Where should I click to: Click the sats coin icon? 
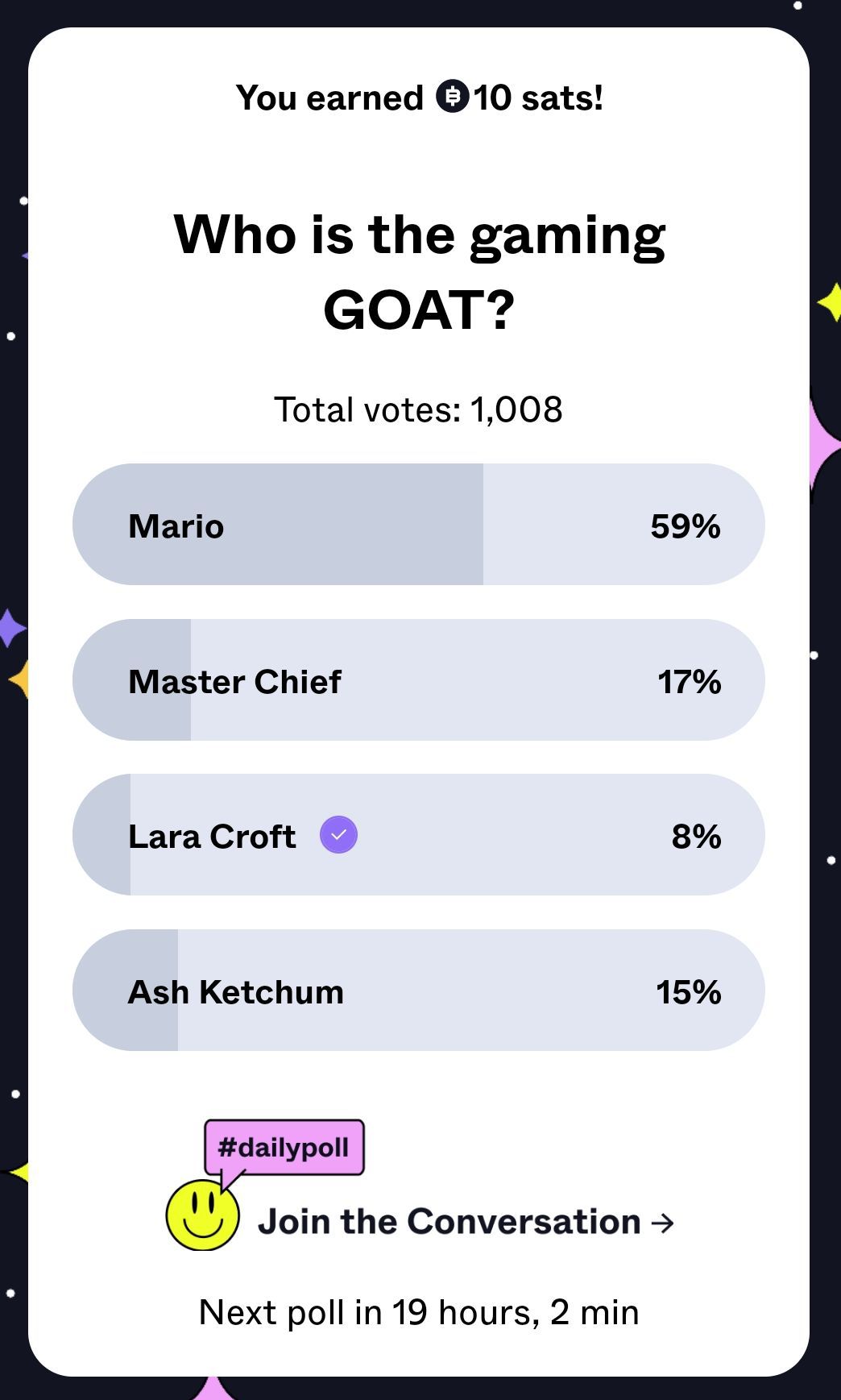point(452,97)
